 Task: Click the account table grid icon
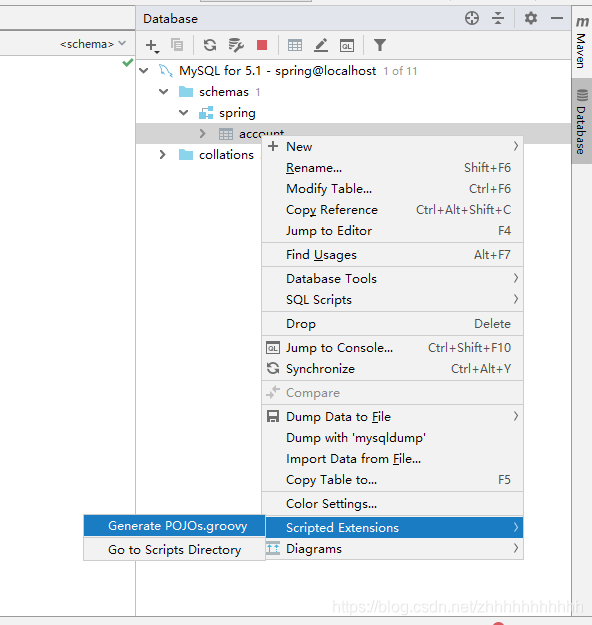click(x=226, y=134)
